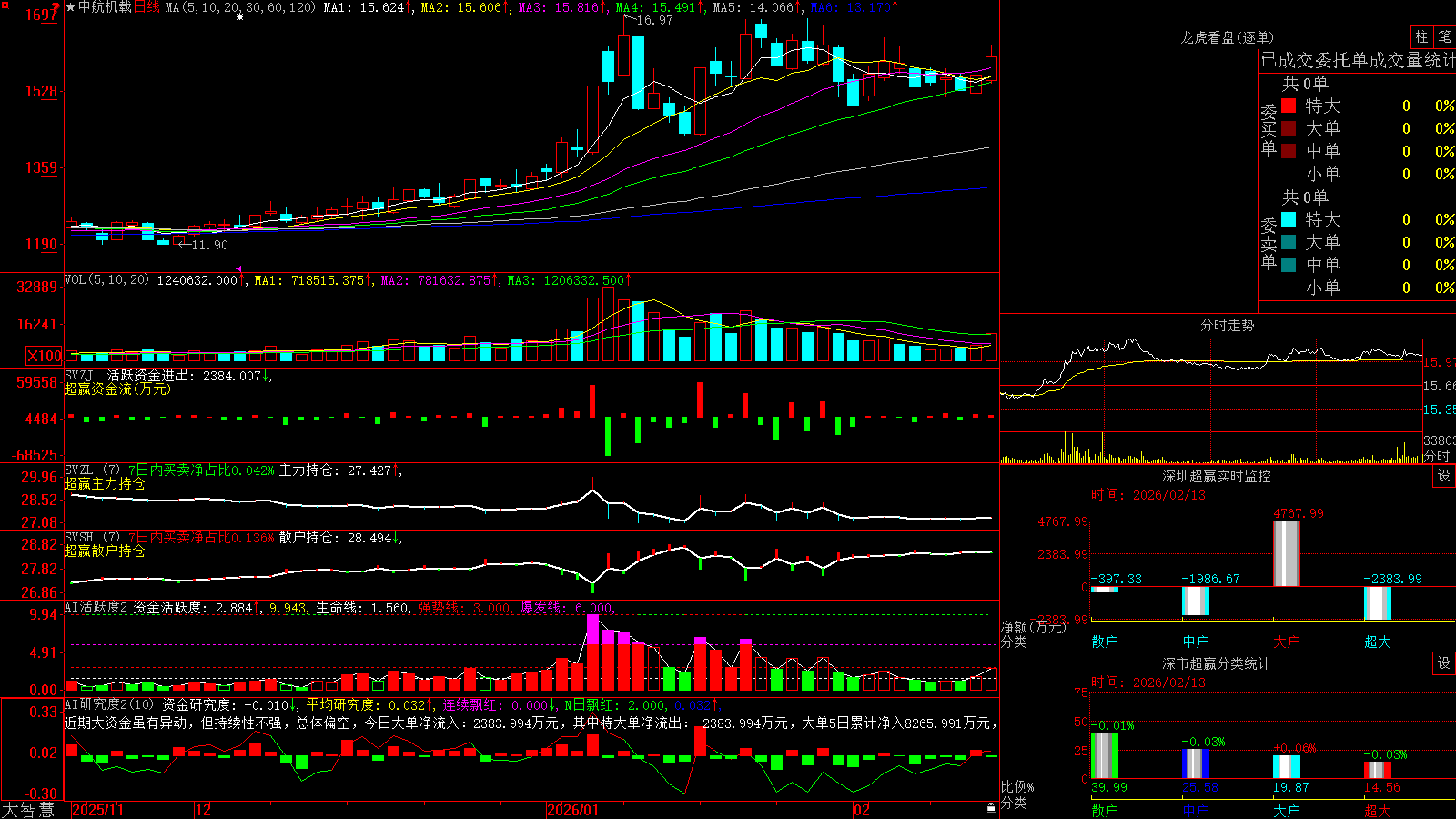Click the magenta triangle marker above VOL panel
Viewport: 1456px width, 819px height.
point(239,269)
